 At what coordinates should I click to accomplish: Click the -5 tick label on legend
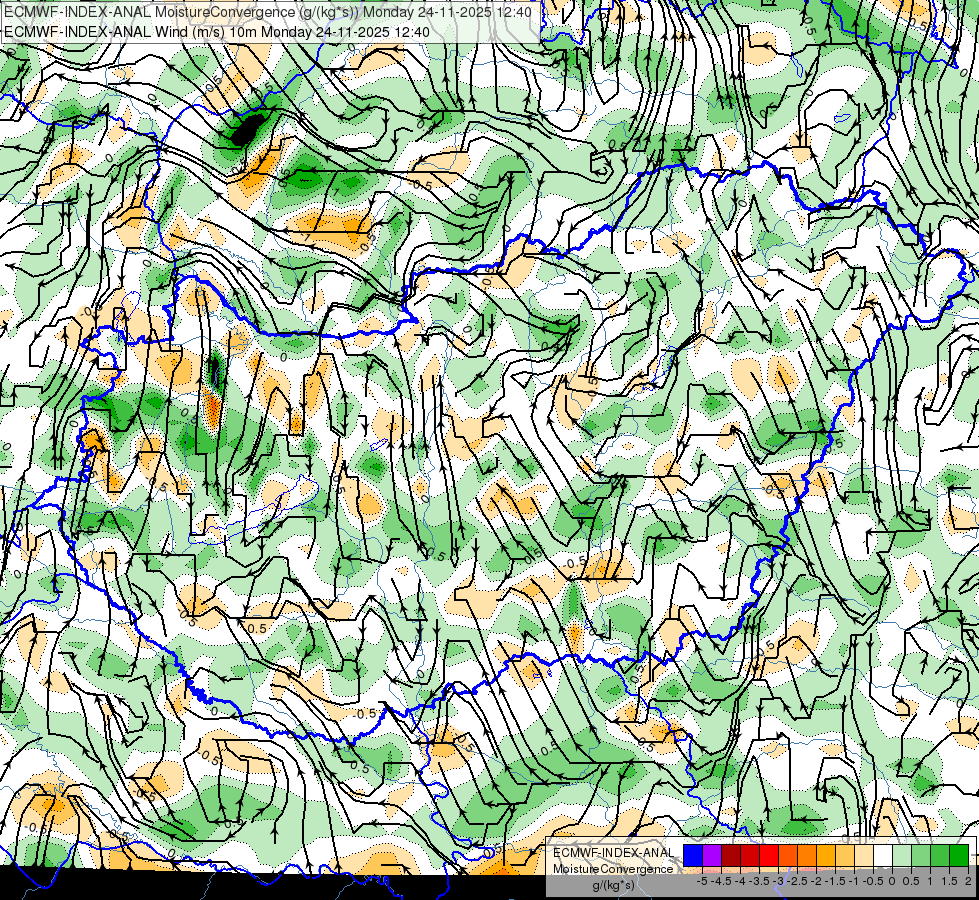tap(702, 881)
